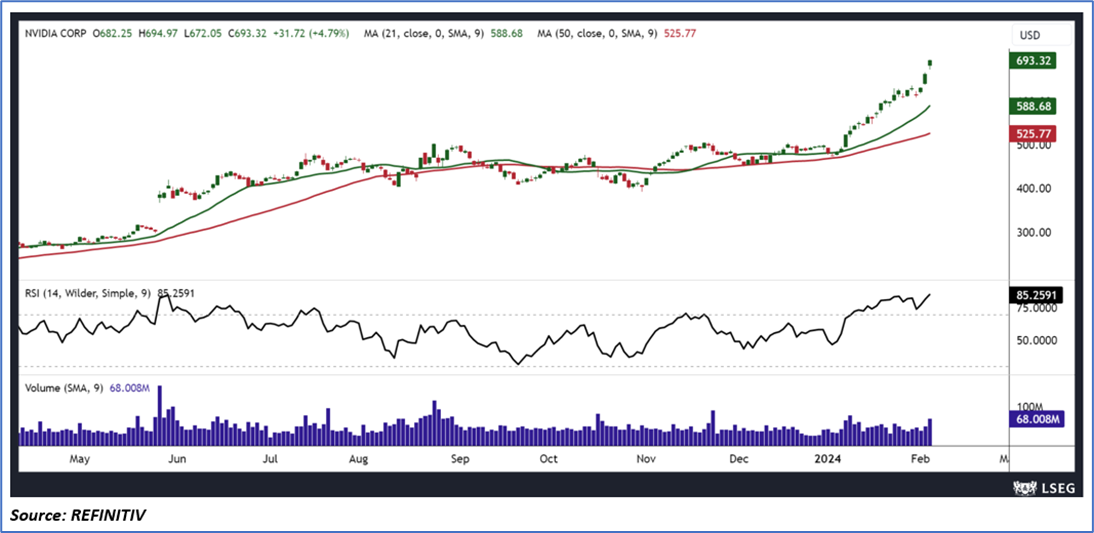The width and height of the screenshot is (1094, 533).
Task: Click the 75.0000 RSI axis value
Action: coord(1037,308)
